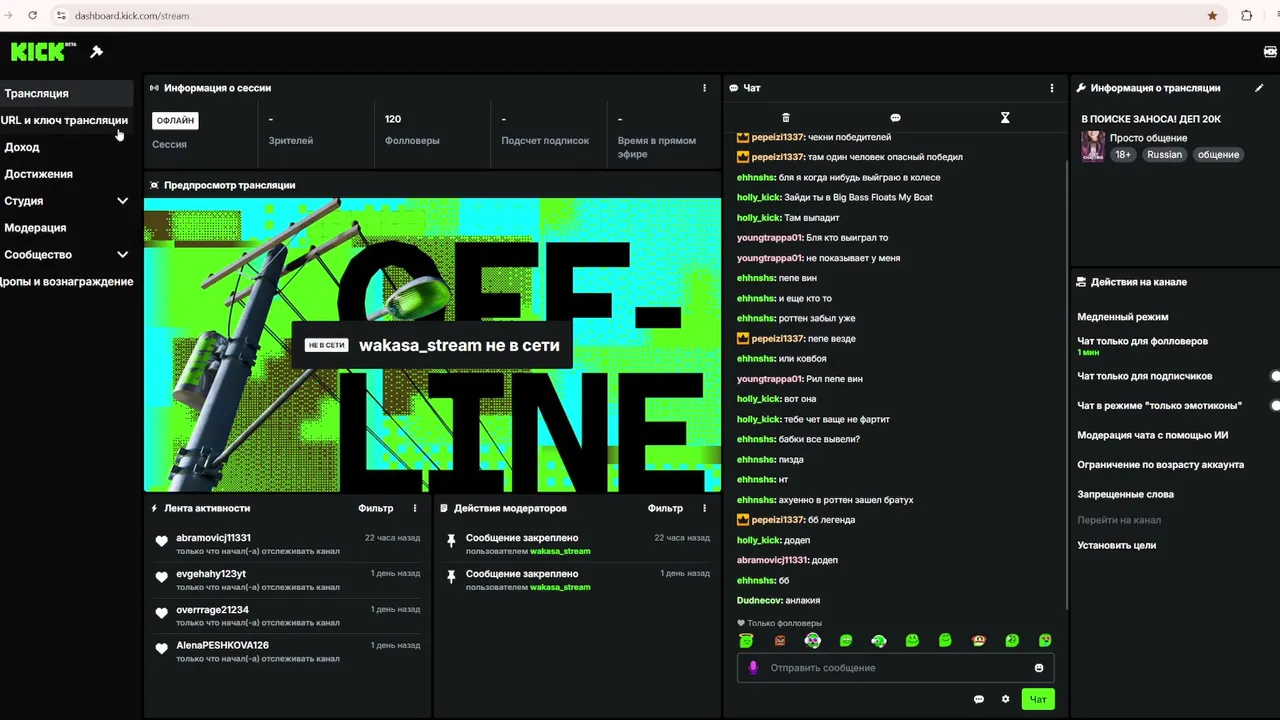This screenshot has height=720, width=1280.
Task: Click the pin icon of first pinned message
Action: pos(451,541)
